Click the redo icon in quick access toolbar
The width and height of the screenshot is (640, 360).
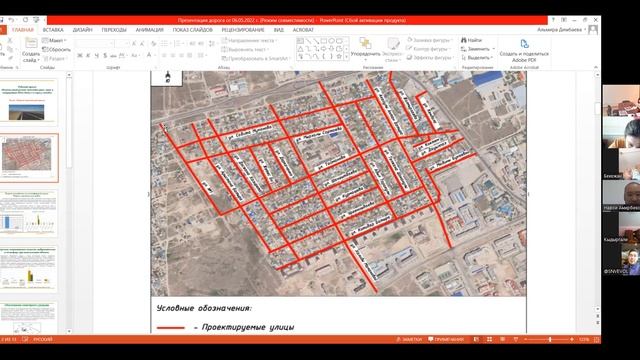pyautogui.click(x=25, y=20)
